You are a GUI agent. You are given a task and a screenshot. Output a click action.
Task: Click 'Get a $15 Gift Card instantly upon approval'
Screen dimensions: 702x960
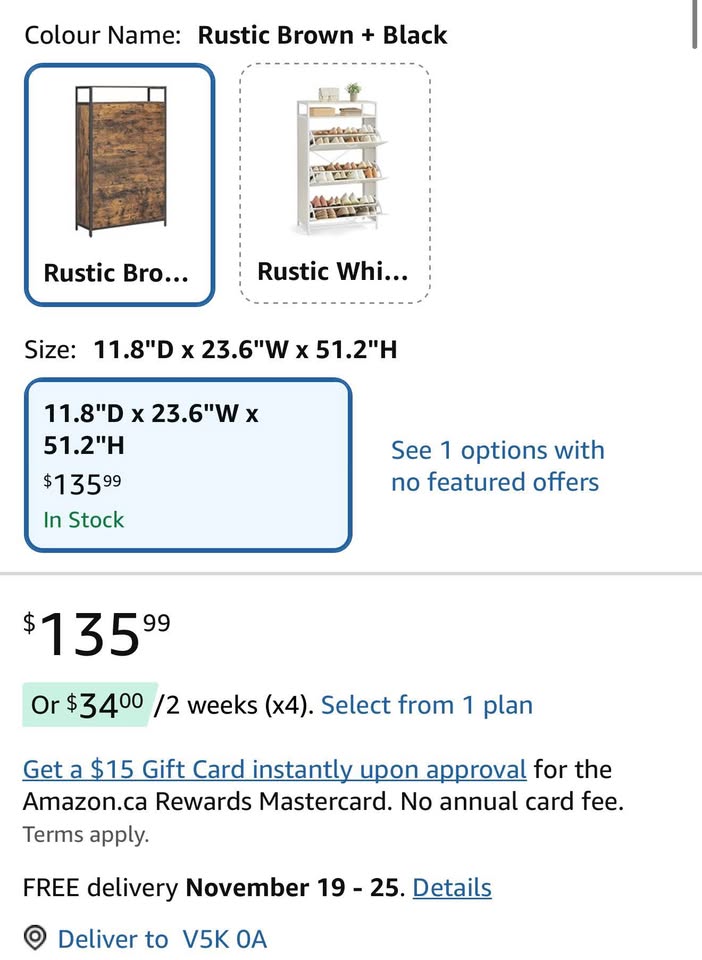[274, 770]
